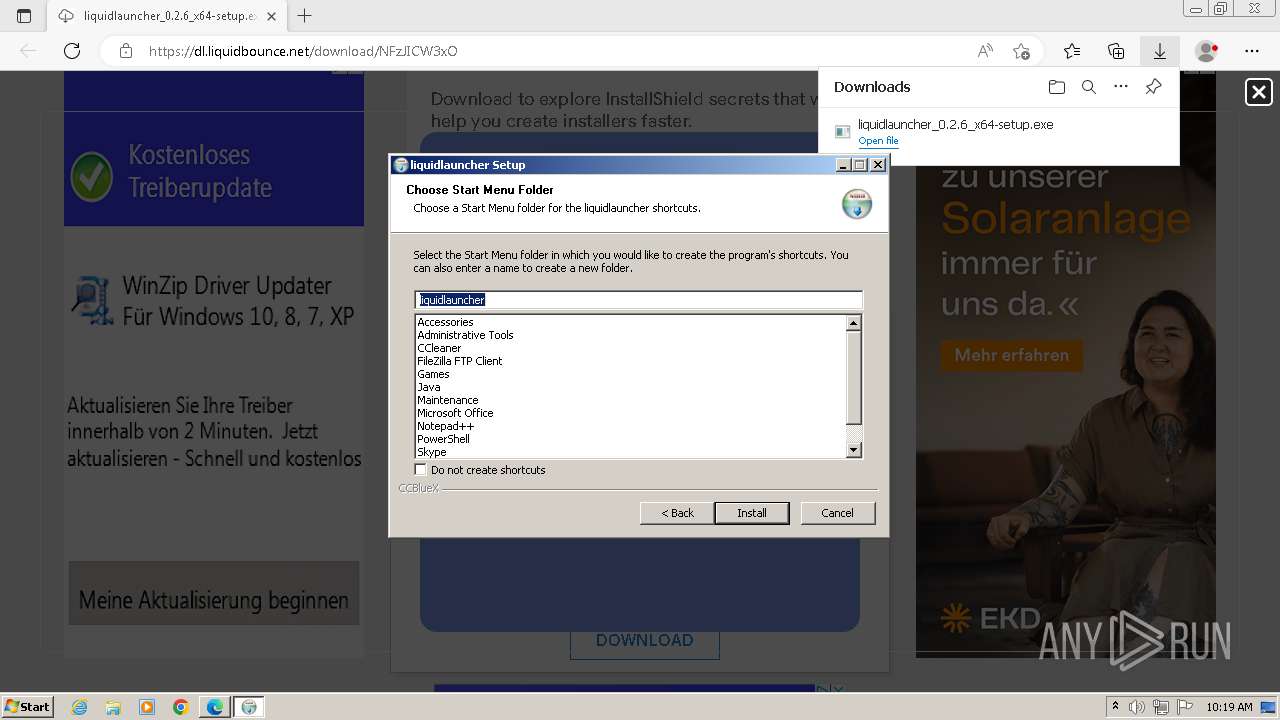Select Maintenance folder in list

[448, 400]
